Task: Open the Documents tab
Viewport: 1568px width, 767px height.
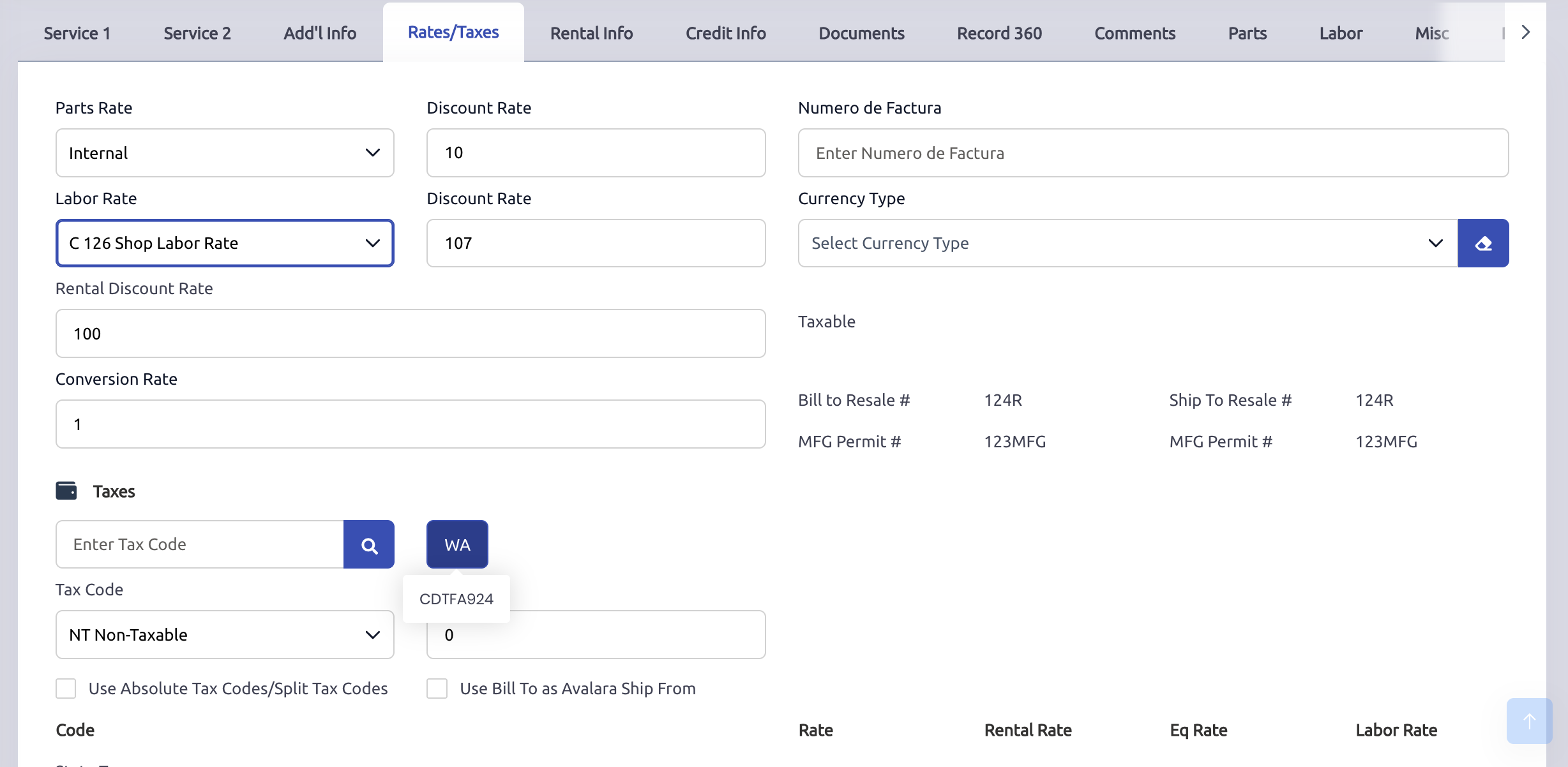Action: [x=861, y=33]
